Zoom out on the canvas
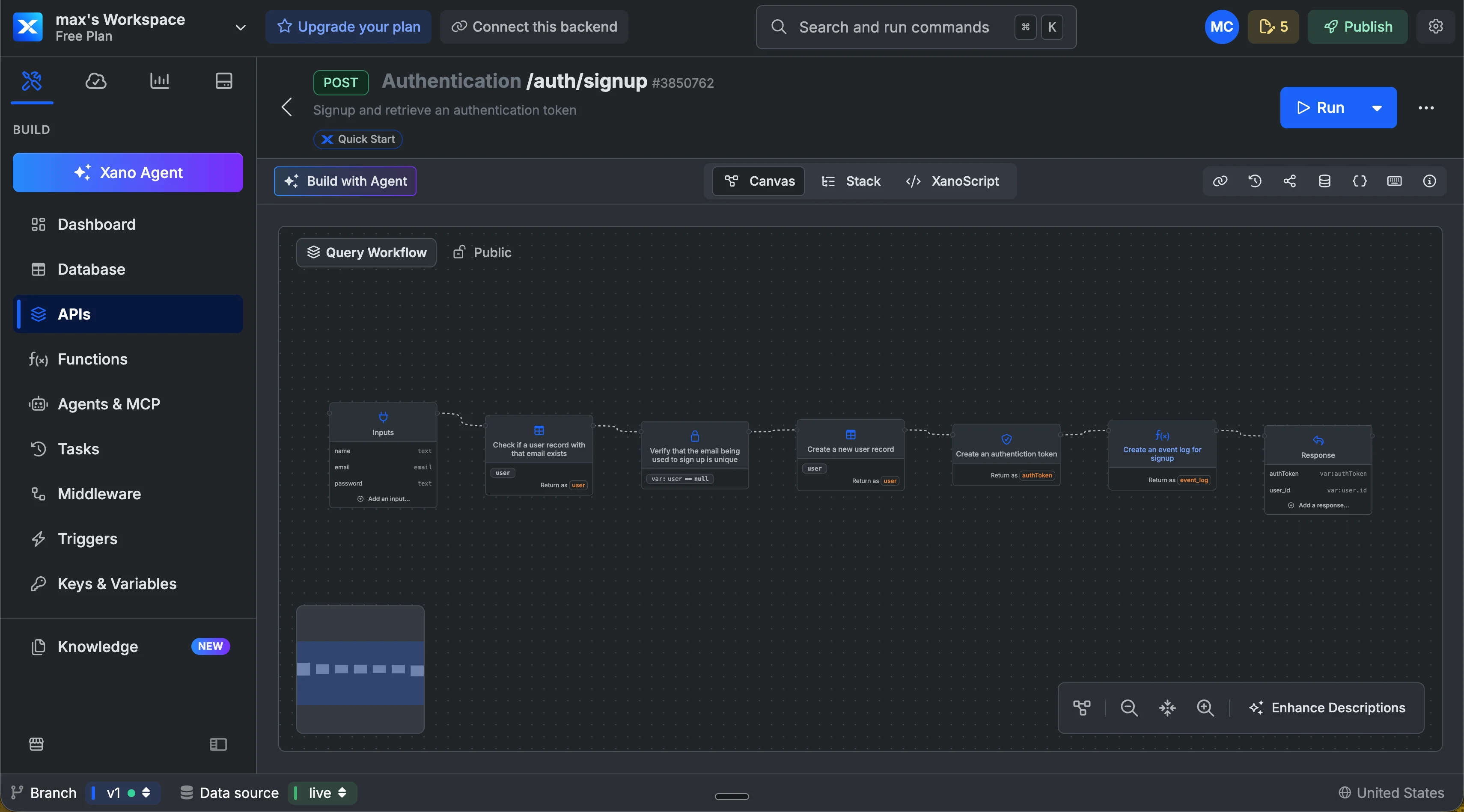1464x812 pixels. [x=1129, y=708]
